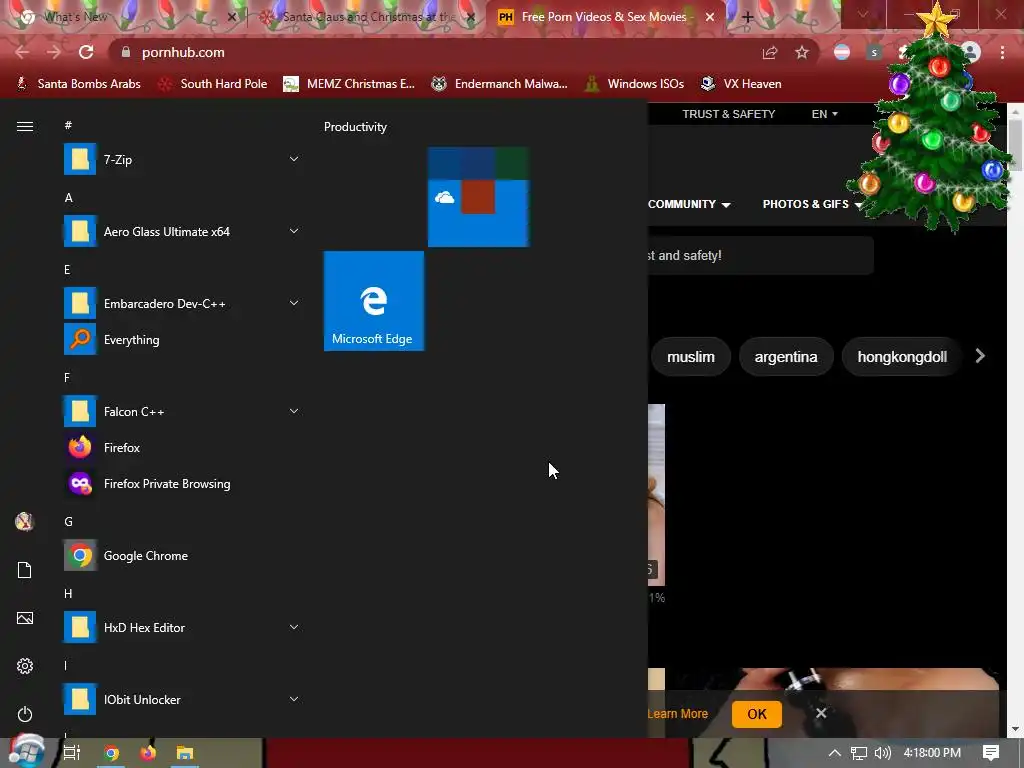1024x768 pixels.
Task: Click the OK button on the banner
Action: click(x=757, y=714)
